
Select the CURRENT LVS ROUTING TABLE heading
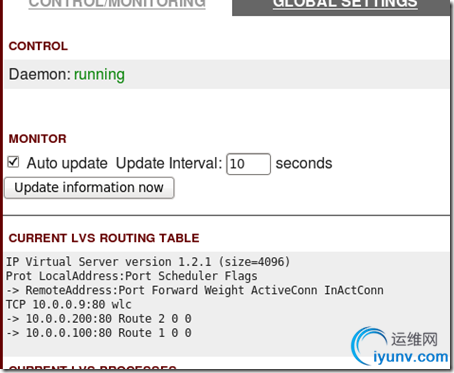coord(104,238)
